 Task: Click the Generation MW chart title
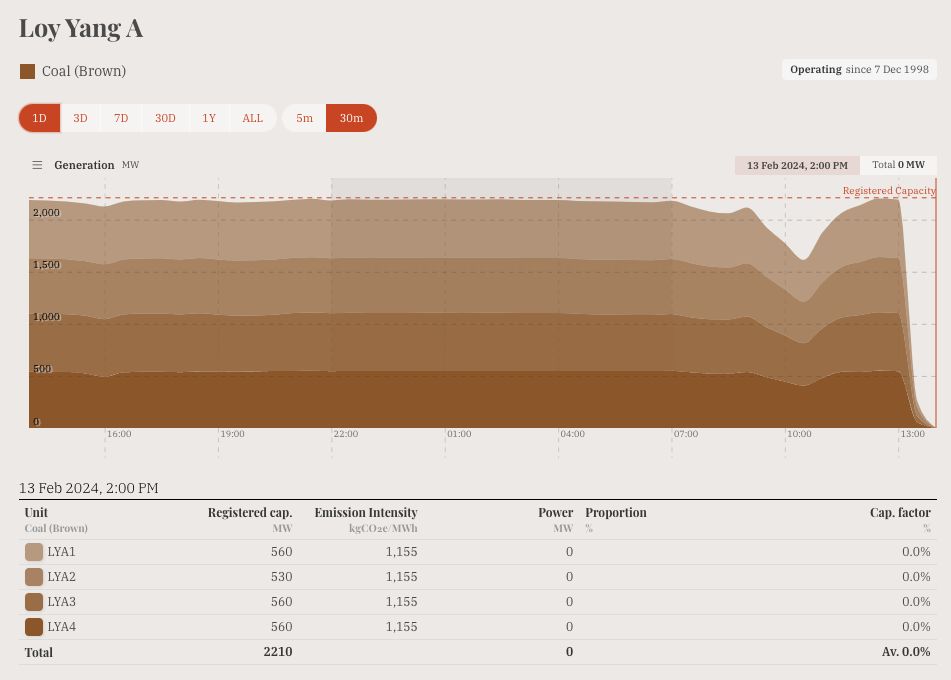point(96,165)
